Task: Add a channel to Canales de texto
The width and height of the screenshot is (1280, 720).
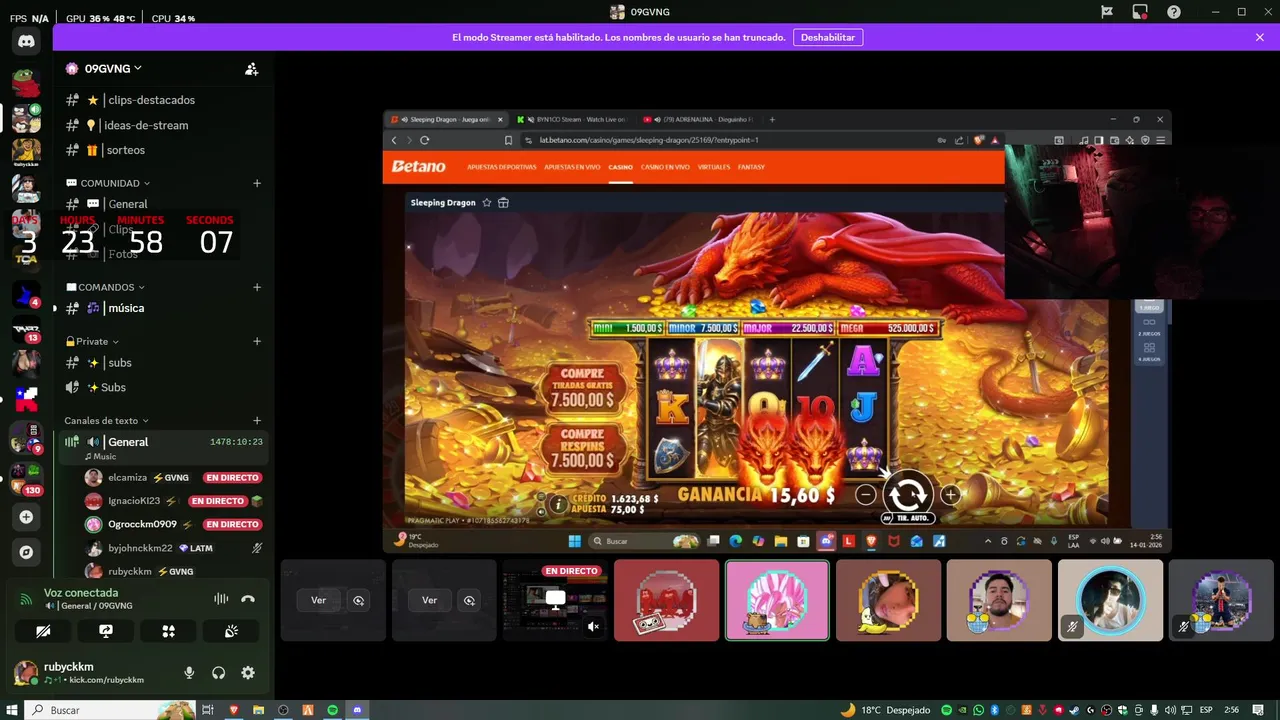Action: (257, 421)
